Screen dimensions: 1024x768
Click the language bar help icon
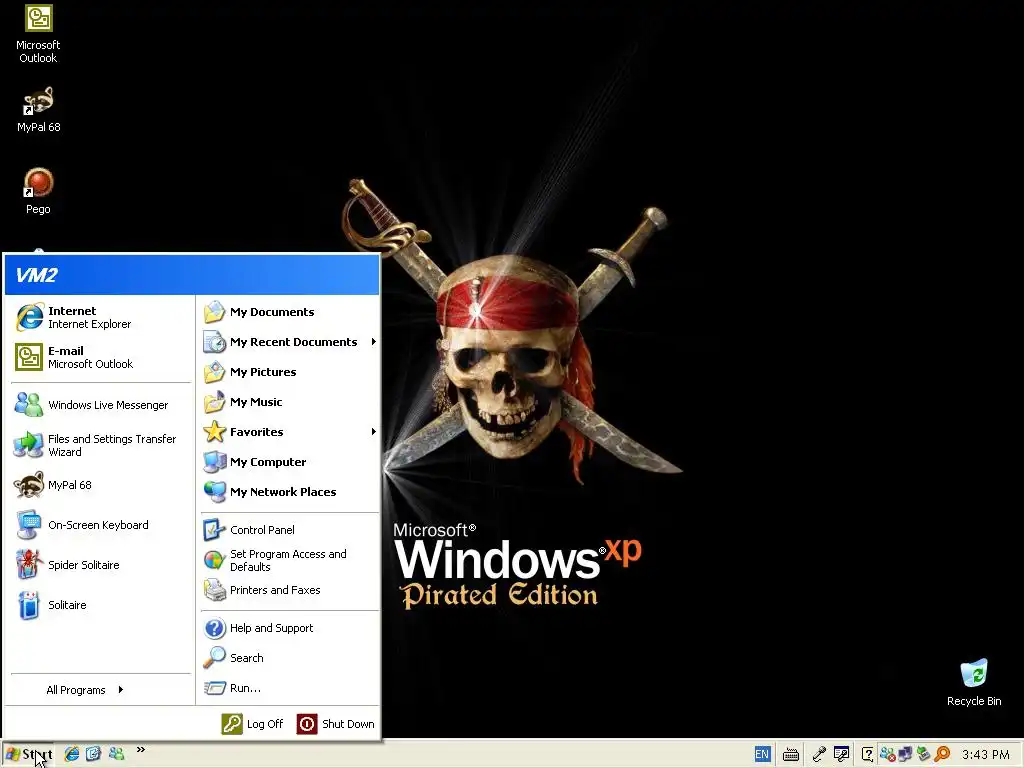click(867, 755)
